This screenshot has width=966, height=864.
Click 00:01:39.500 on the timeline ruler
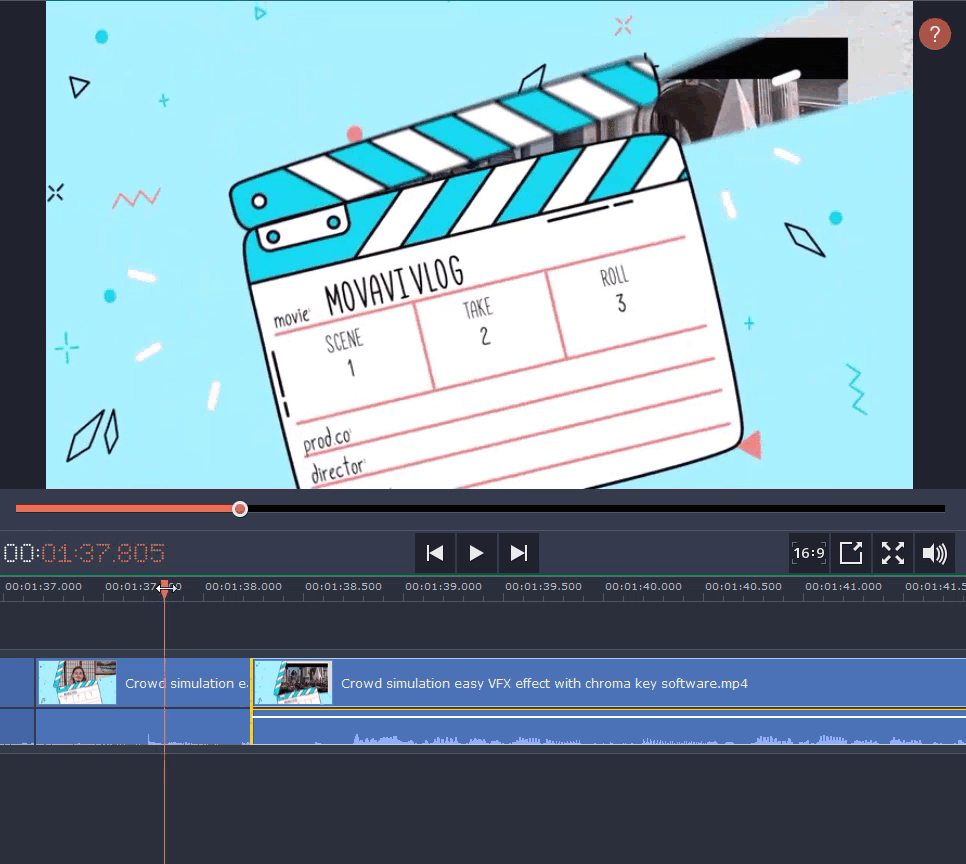(x=543, y=587)
